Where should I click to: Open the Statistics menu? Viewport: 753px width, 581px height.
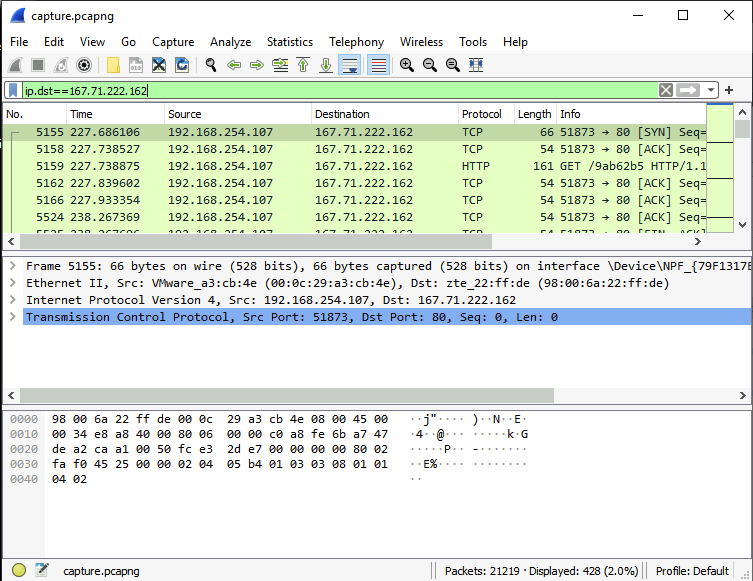click(290, 42)
